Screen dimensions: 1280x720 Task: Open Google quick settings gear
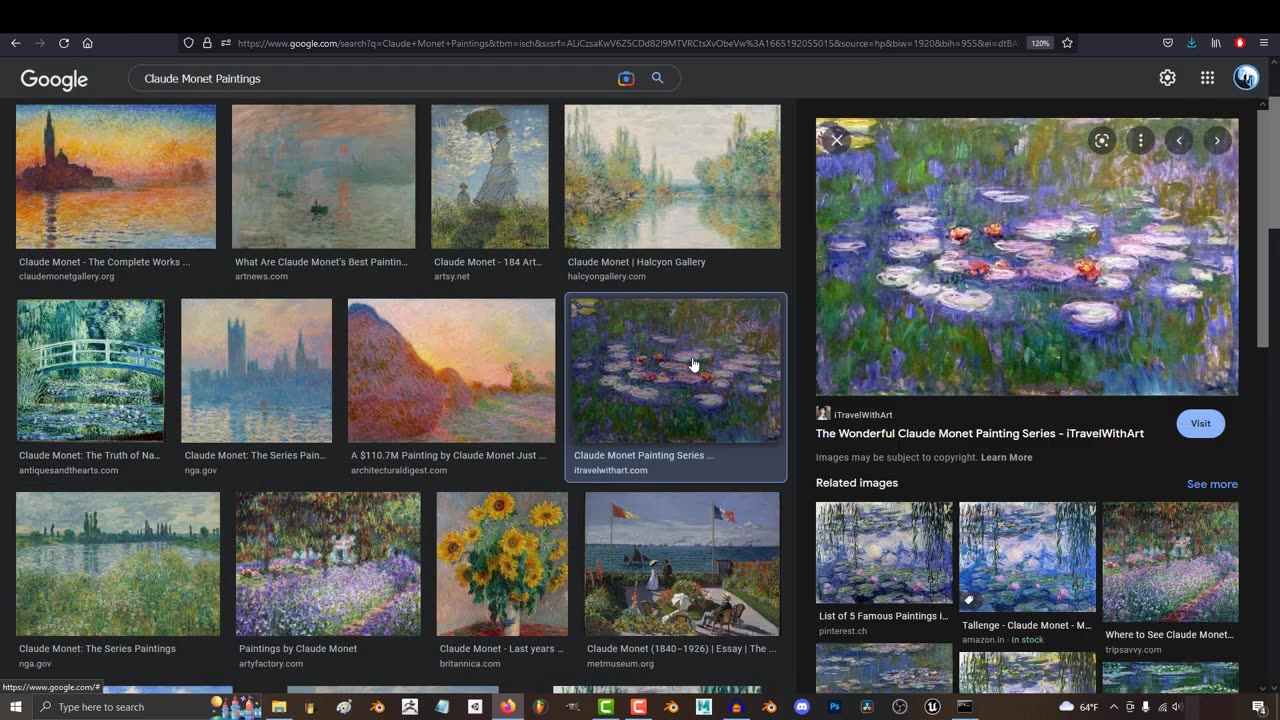[x=1167, y=78]
